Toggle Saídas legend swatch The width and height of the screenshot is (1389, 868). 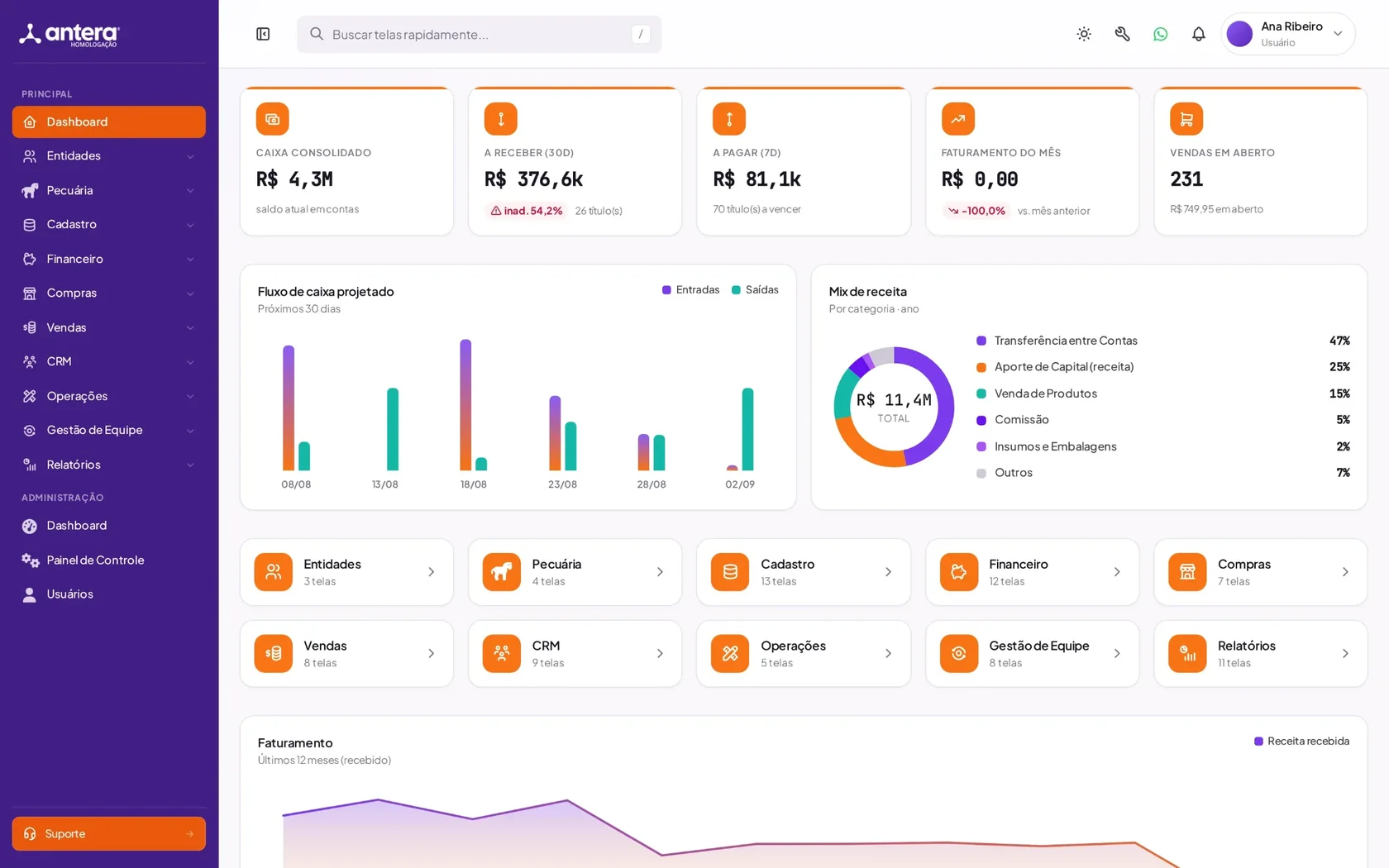(x=736, y=290)
